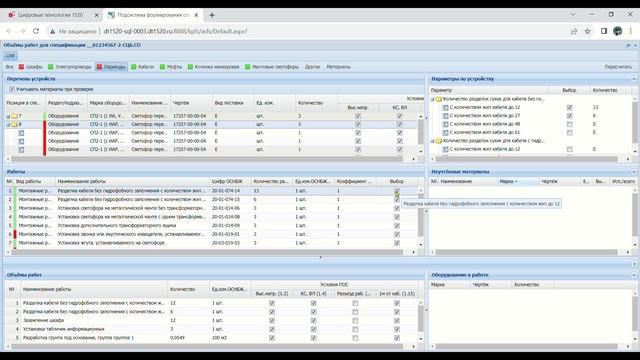Click the 'Пересчитать' button
640x360 pixels.
coord(618,67)
